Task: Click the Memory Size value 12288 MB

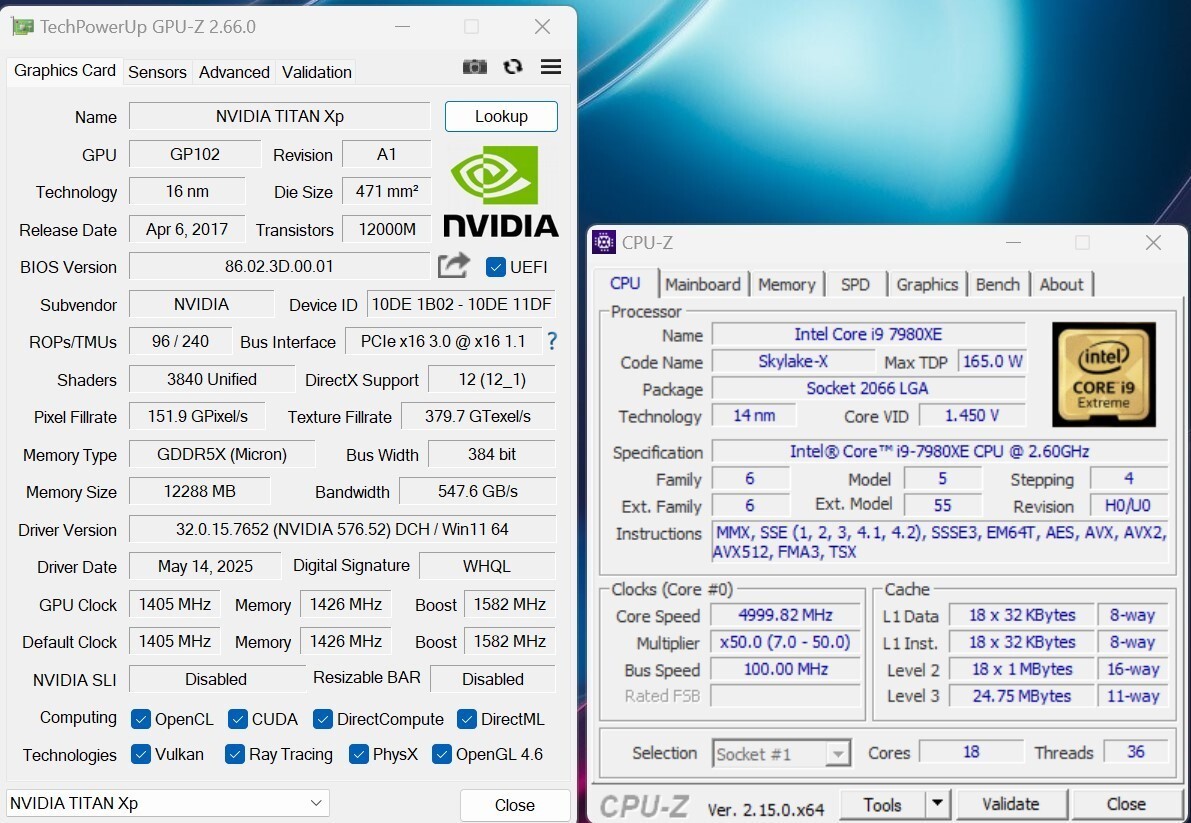Action: [200, 491]
